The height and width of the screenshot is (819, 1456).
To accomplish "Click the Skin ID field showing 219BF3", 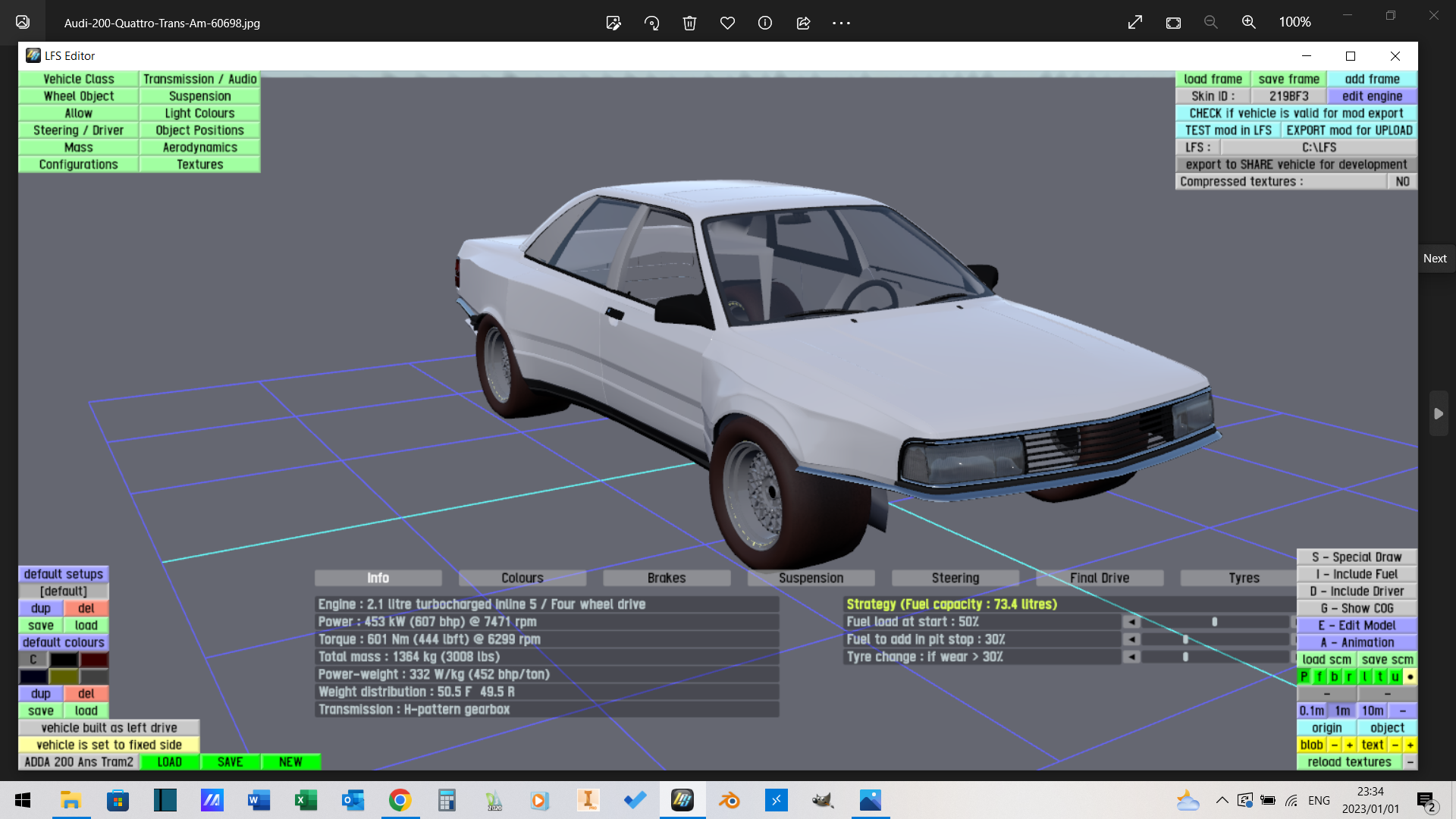I will coord(1288,96).
